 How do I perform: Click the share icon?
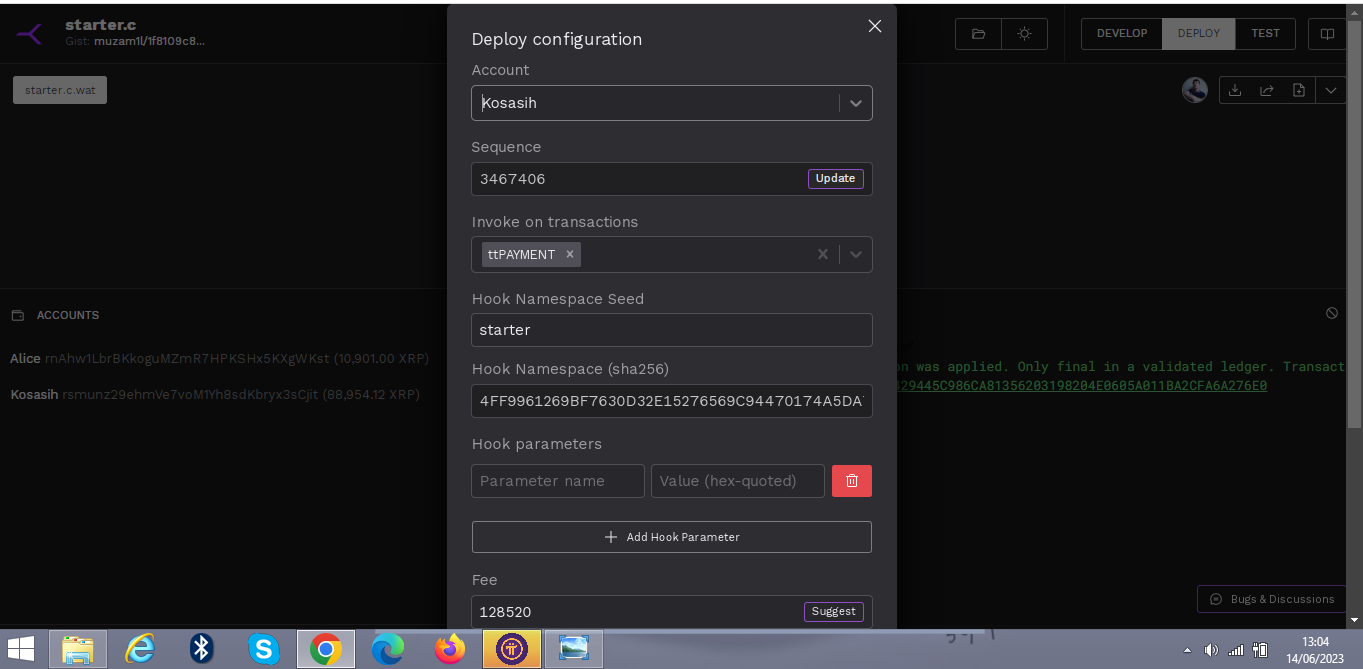(x=1267, y=90)
